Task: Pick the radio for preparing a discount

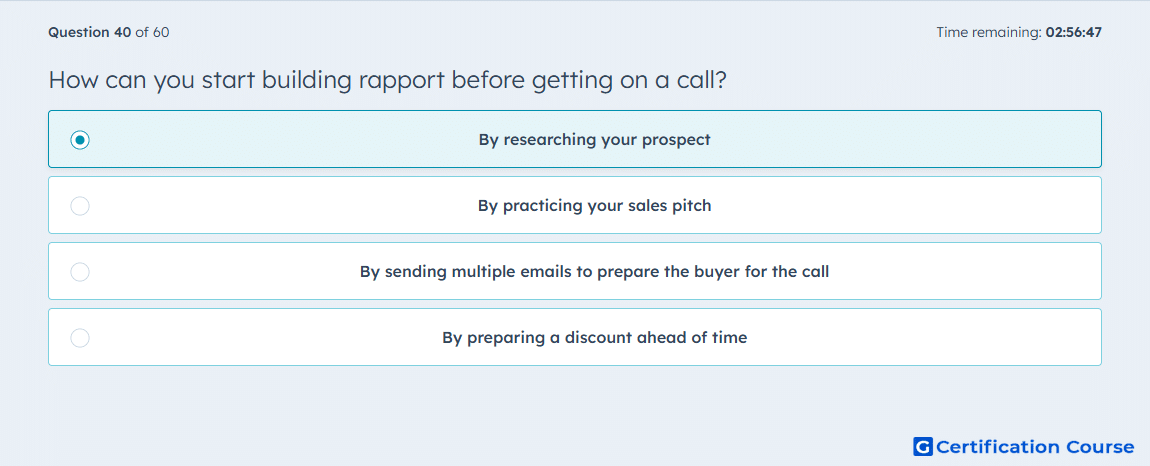Action: tap(80, 338)
